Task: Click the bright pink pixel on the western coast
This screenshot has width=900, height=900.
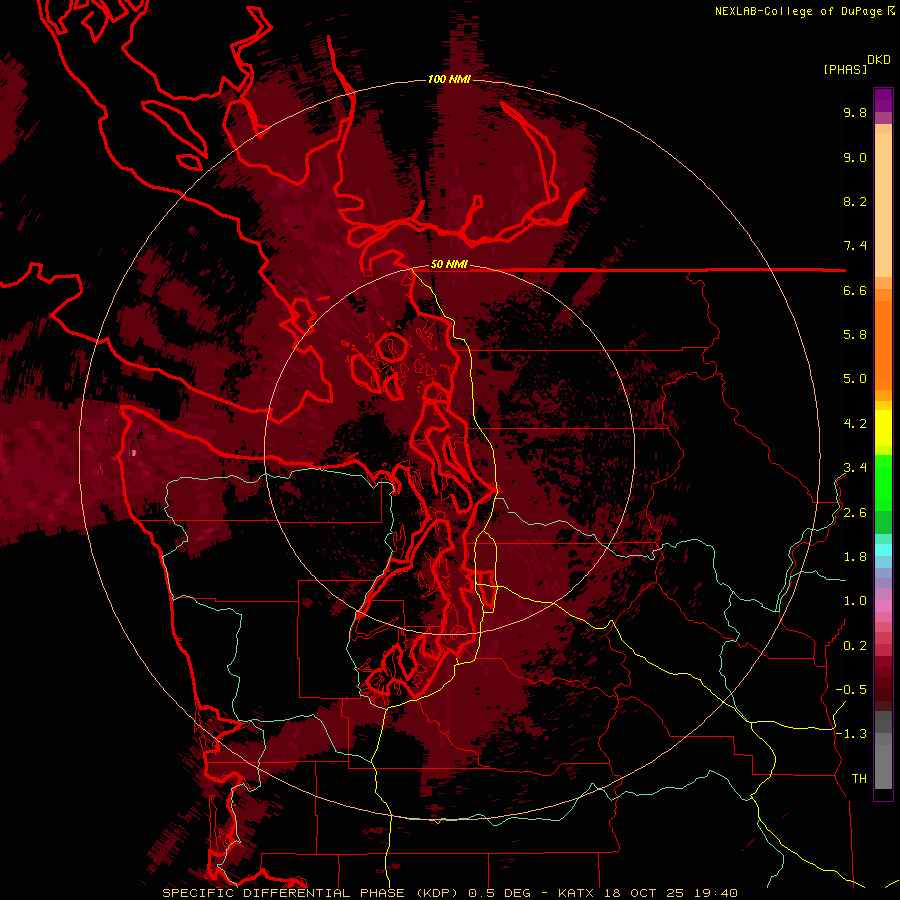Action: coord(134,453)
